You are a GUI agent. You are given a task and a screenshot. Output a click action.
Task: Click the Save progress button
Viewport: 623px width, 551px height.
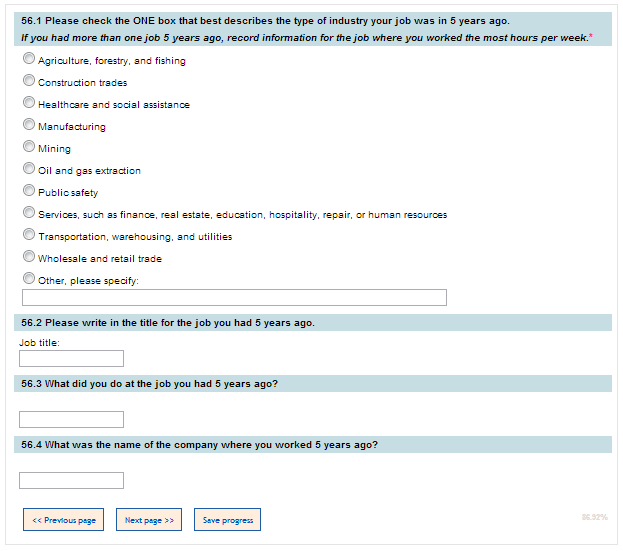coord(227,520)
